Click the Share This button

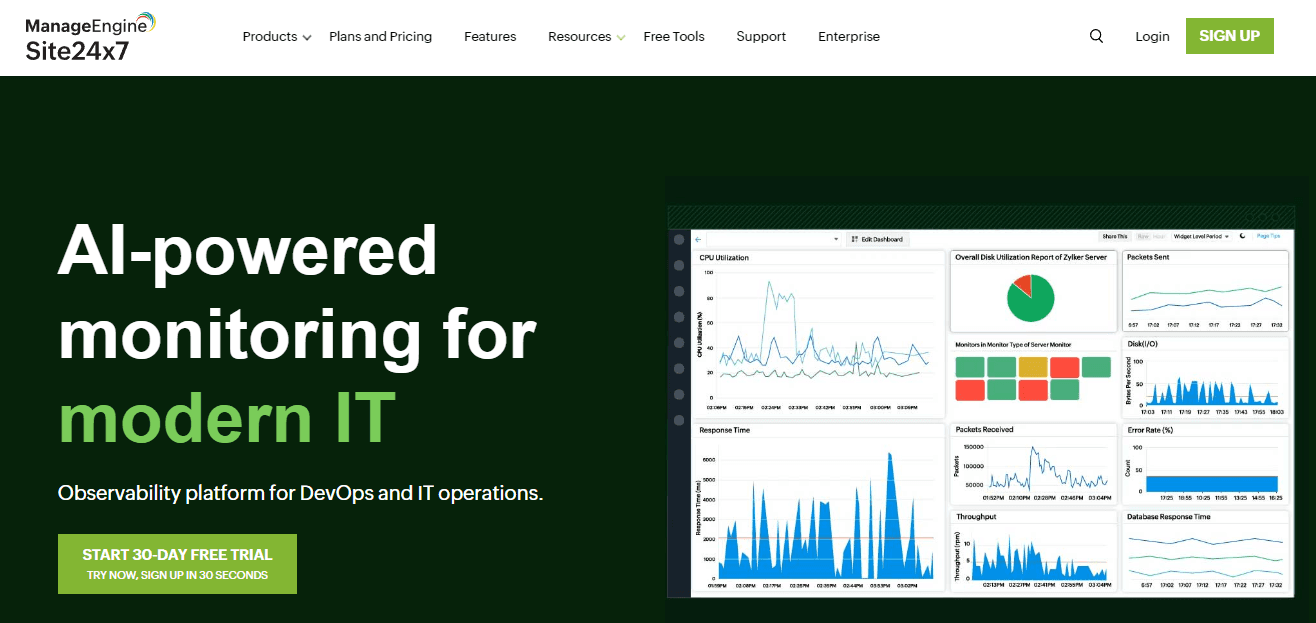[1114, 237]
